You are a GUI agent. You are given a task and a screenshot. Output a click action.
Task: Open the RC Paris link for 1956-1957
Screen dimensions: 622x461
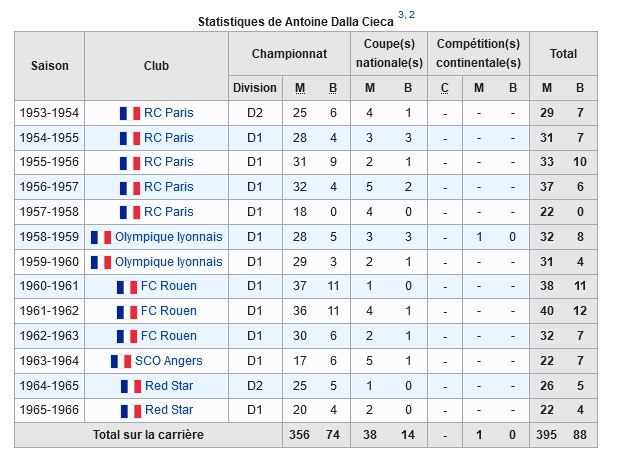coord(169,187)
